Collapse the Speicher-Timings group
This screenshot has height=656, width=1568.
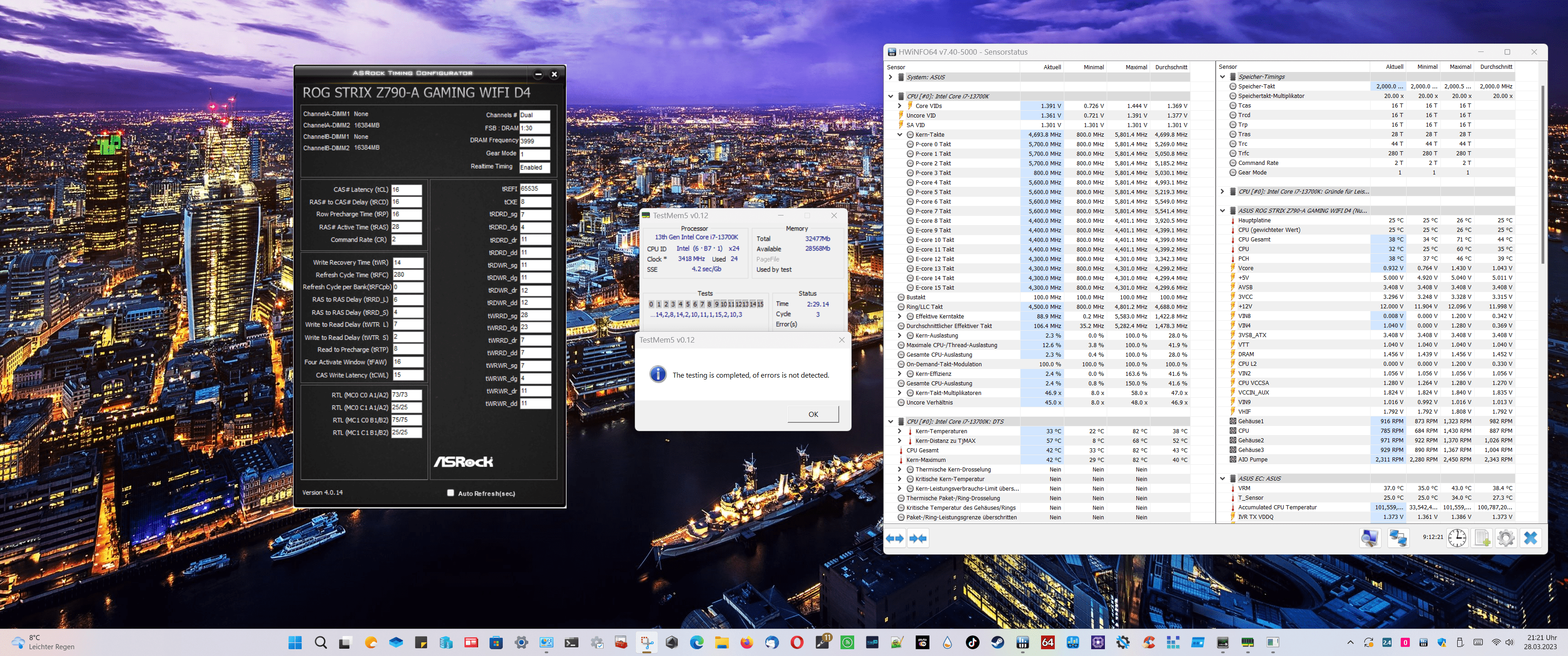(x=1222, y=77)
